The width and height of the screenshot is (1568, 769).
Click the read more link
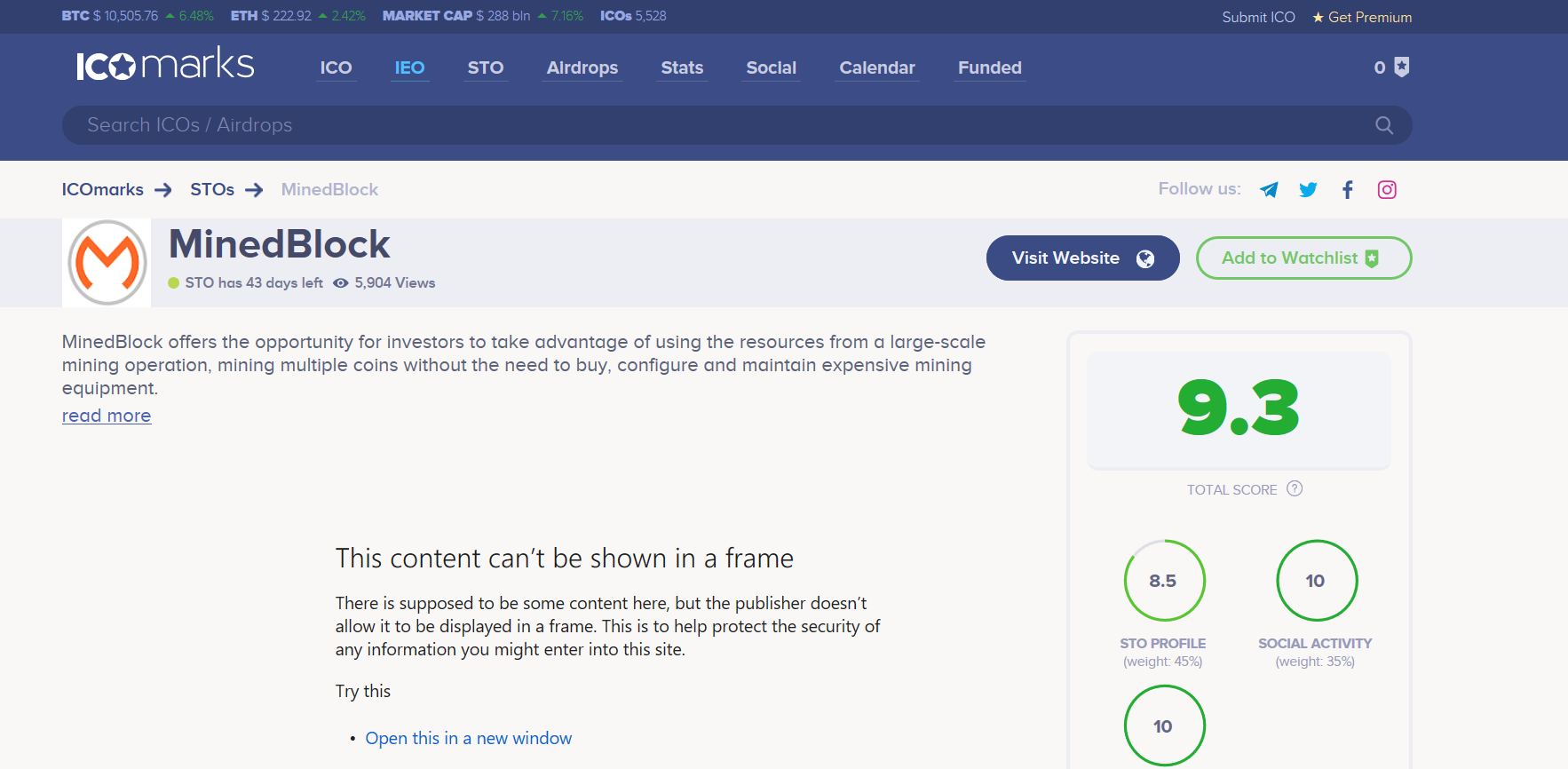point(107,416)
